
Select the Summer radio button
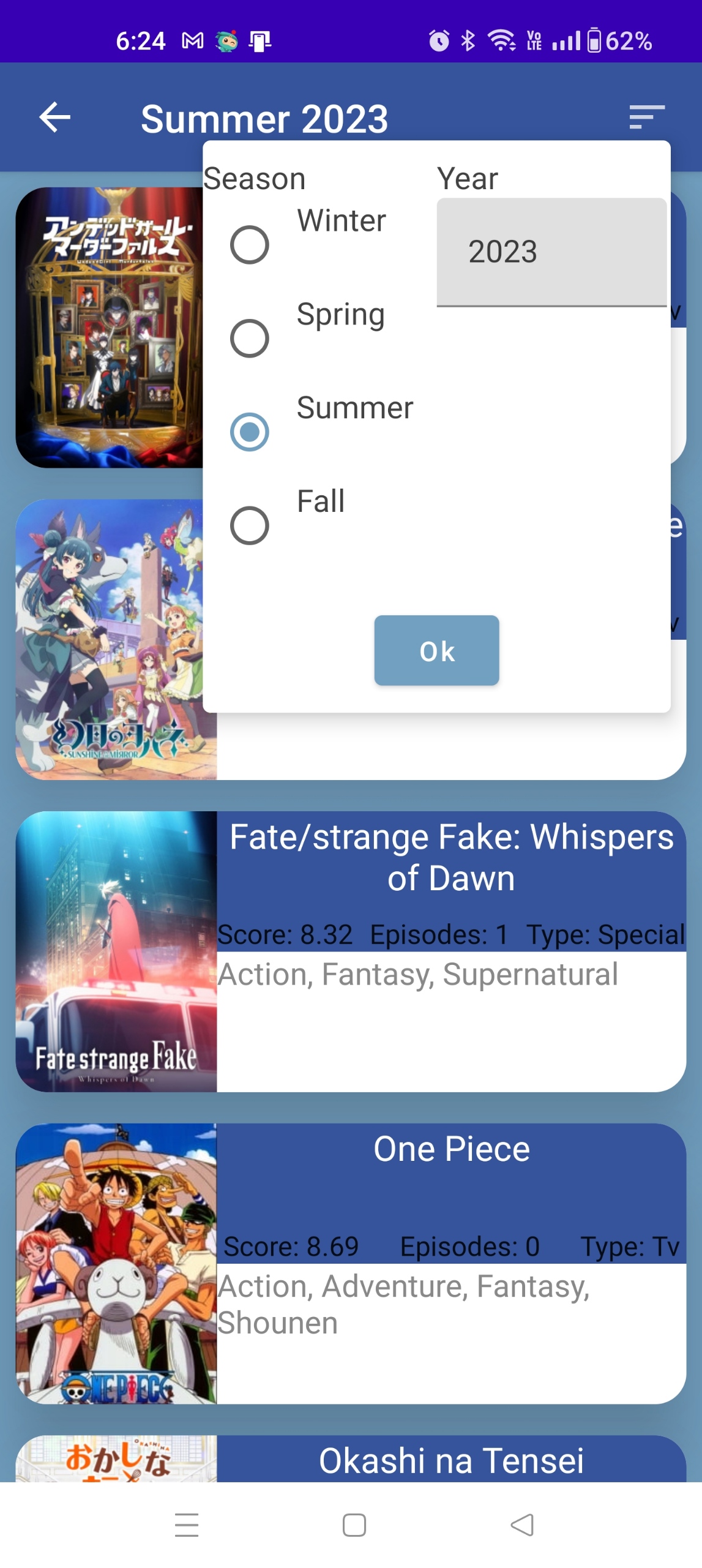[x=249, y=432]
